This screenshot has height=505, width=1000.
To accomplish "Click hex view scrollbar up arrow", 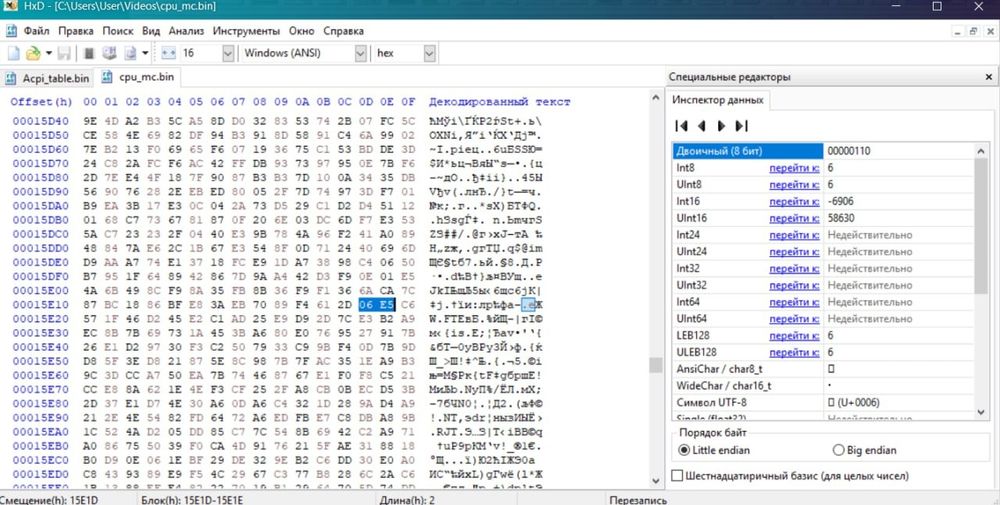I will point(656,98).
